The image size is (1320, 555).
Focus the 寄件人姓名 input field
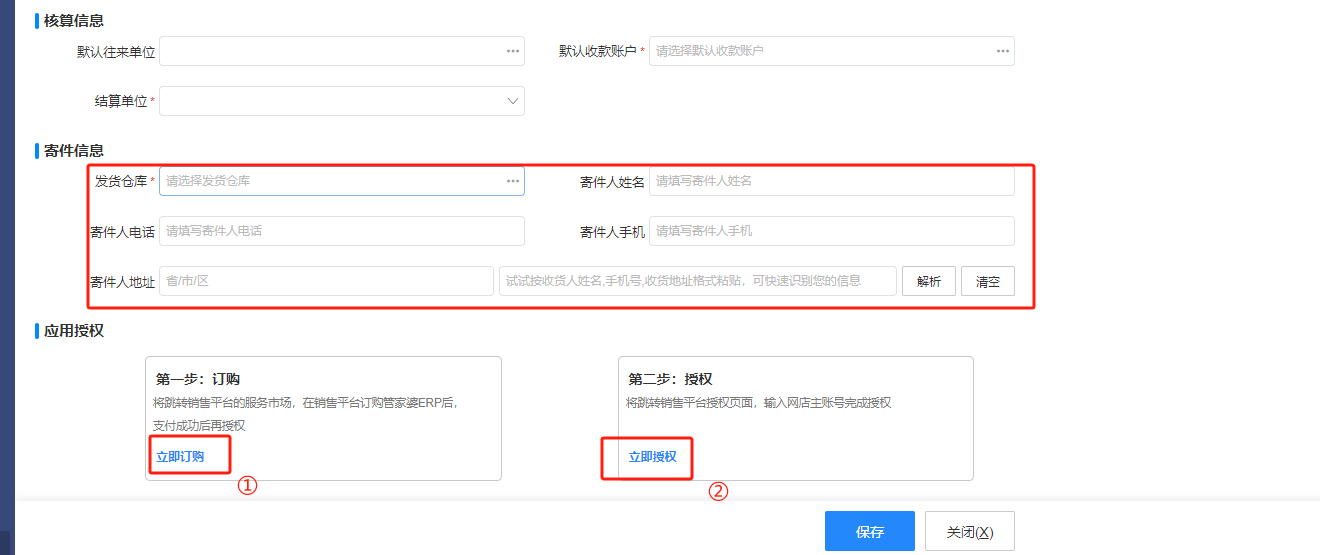point(832,181)
